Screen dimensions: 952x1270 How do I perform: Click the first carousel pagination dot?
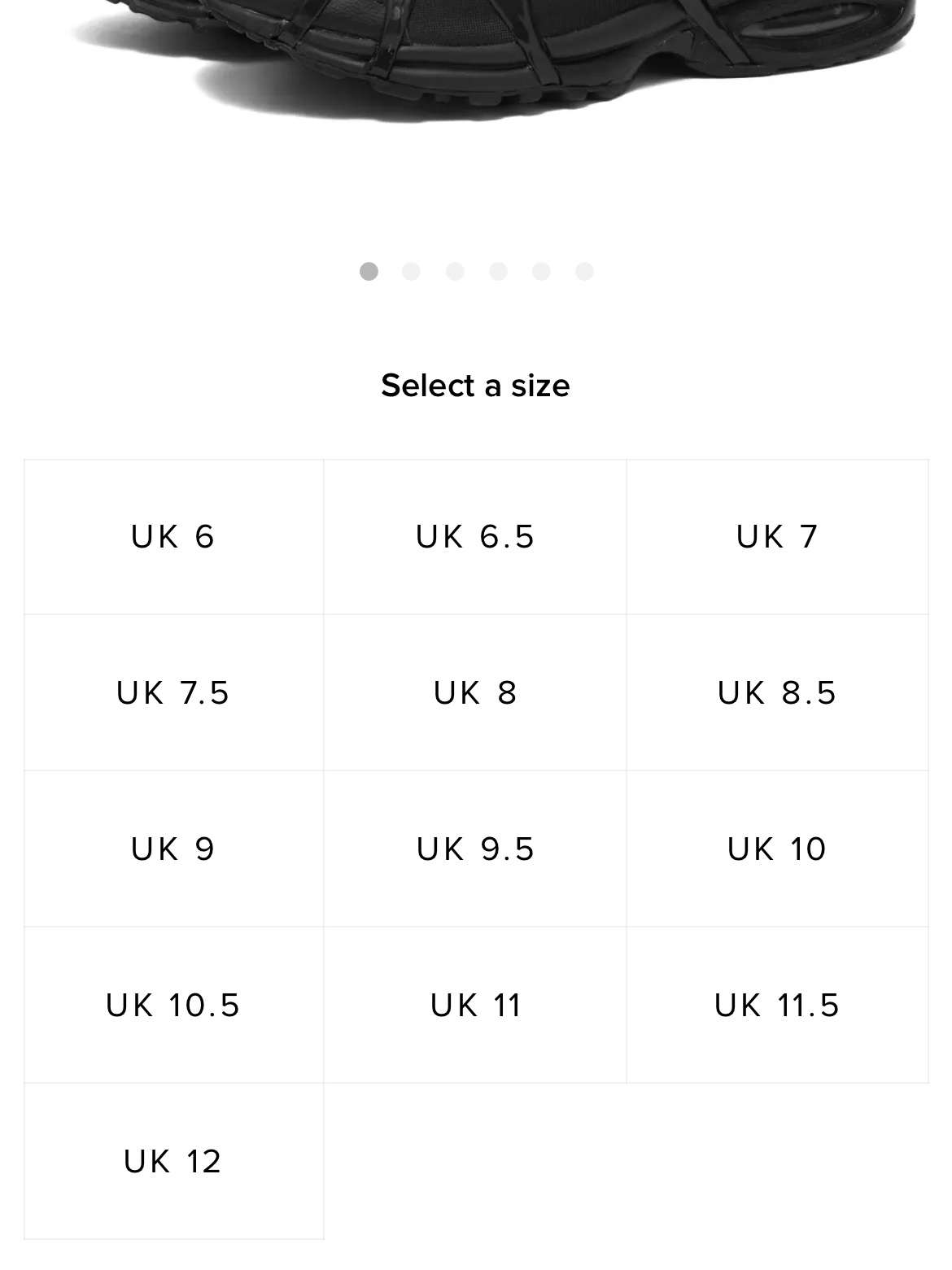pyautogui.click(x=369, y=271)
